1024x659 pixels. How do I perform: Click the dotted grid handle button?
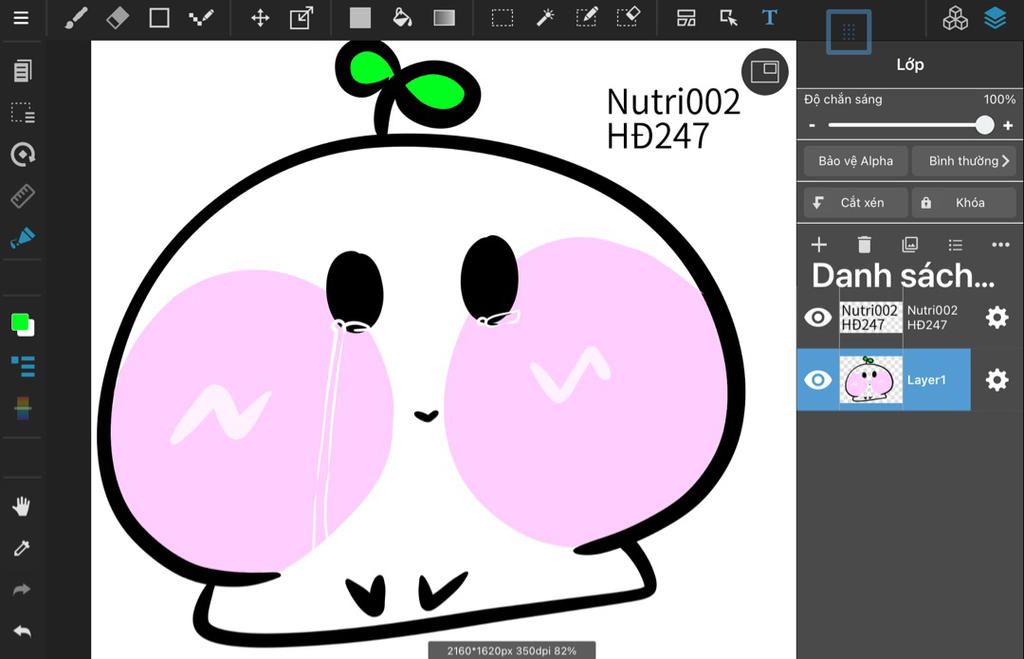pos(848,31)
